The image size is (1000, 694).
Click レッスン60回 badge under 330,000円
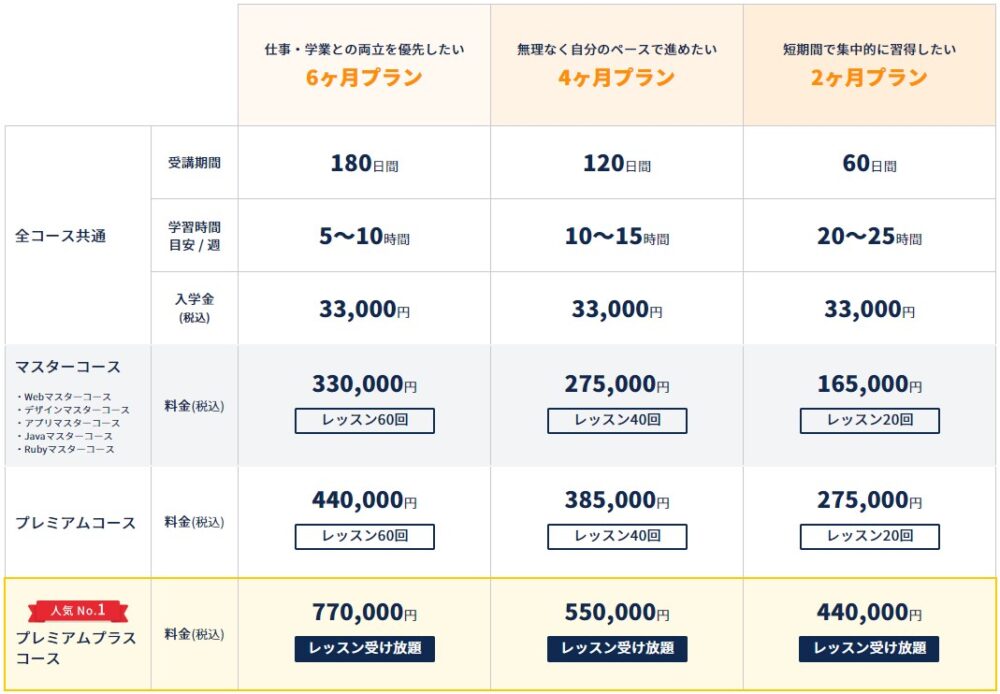pyautogui.click(x=364, y=421)
